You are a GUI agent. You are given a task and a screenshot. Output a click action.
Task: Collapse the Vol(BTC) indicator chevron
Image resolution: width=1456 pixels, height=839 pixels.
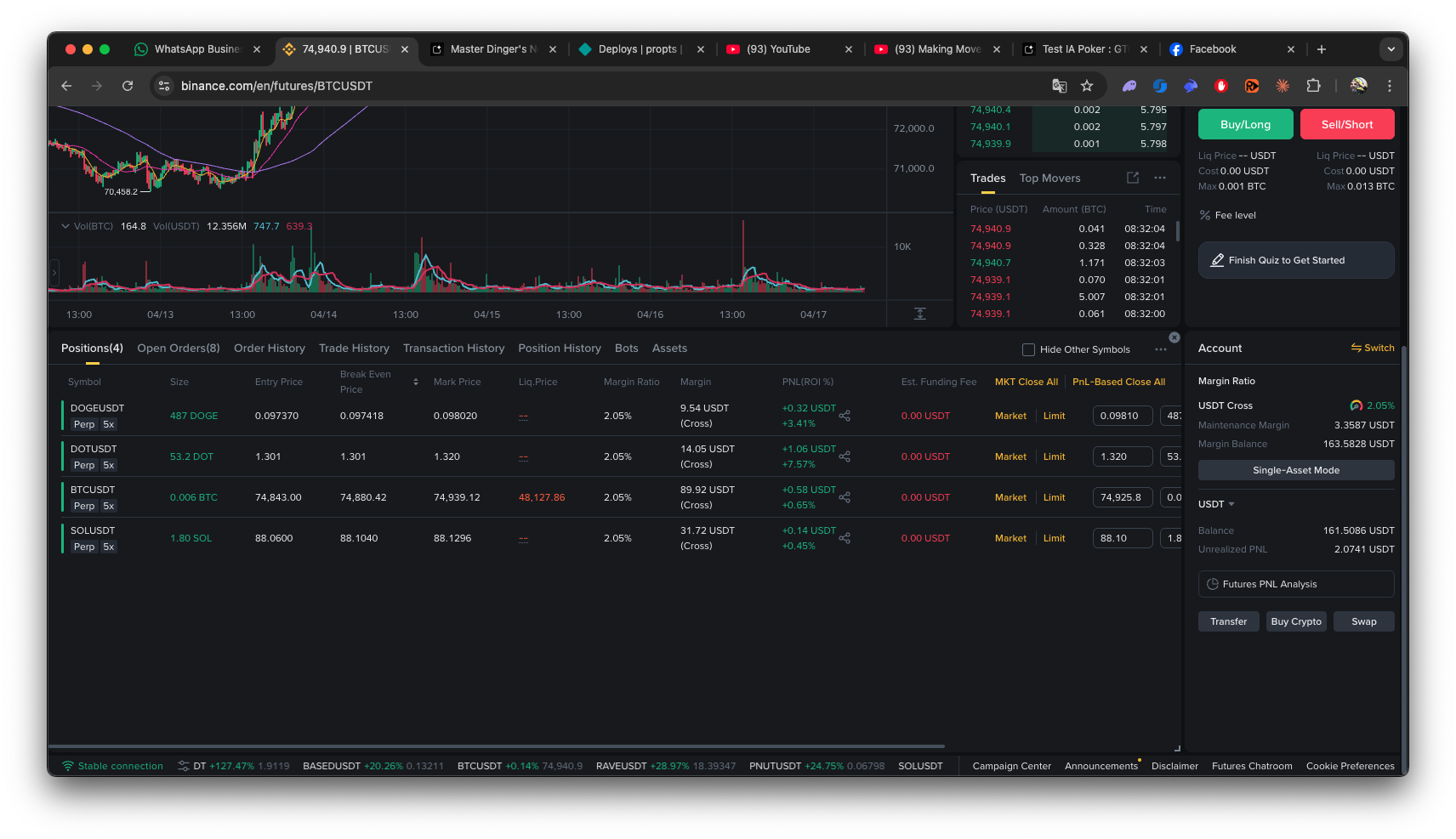pyautogui.click(x=65, y=226)
